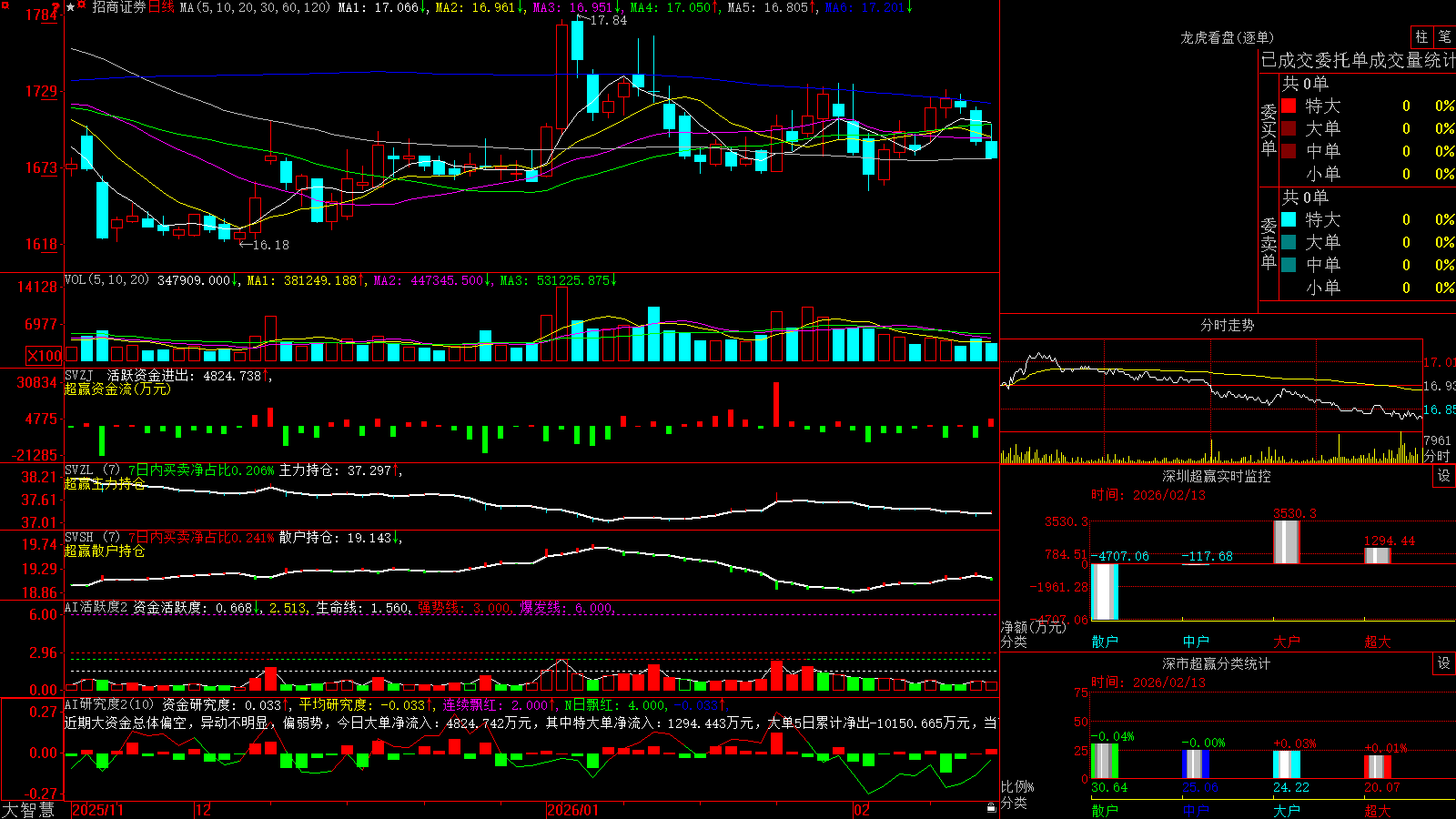Click the 招商证券 stock name label
The image size is (1456, 819).
point(119,7)
